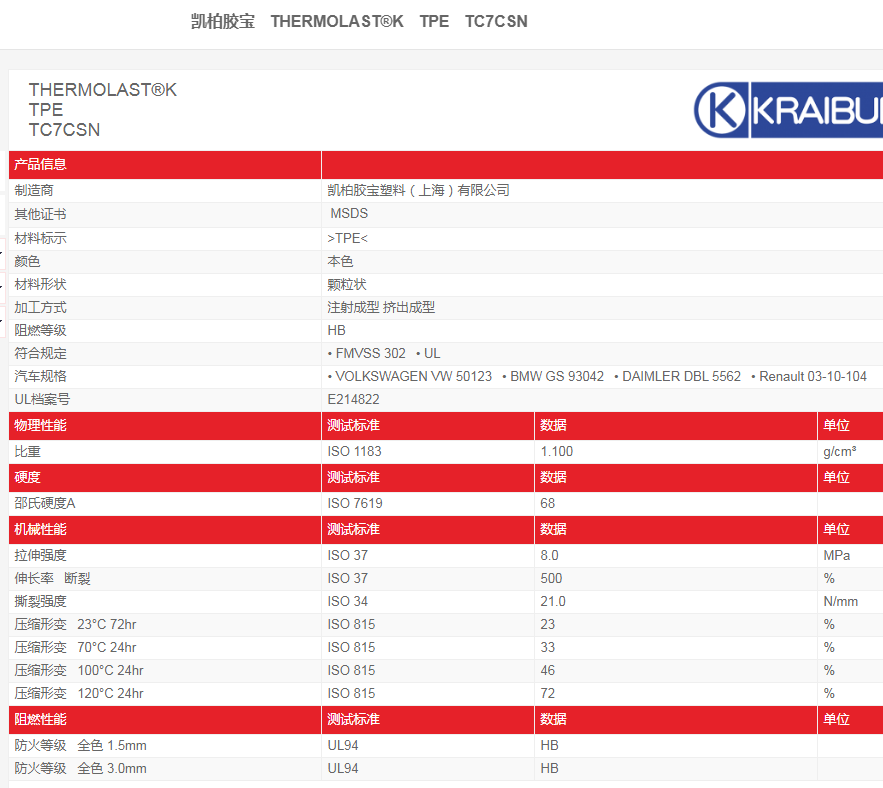883x788 pixels.
Task: Open the MSDS certificate link
Action: (x=349, y=213)
